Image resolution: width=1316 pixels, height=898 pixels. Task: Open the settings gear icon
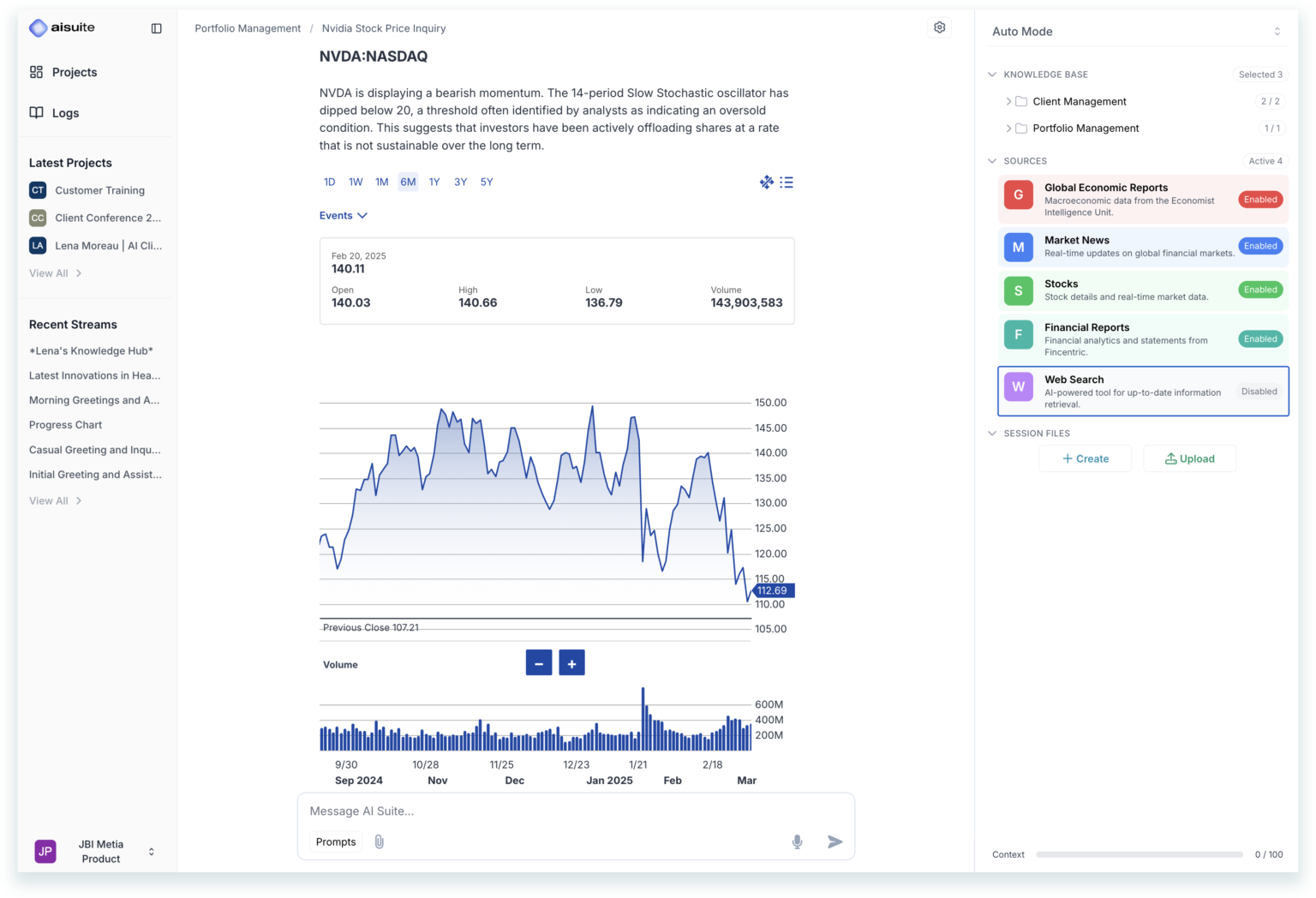click(940, 27)
